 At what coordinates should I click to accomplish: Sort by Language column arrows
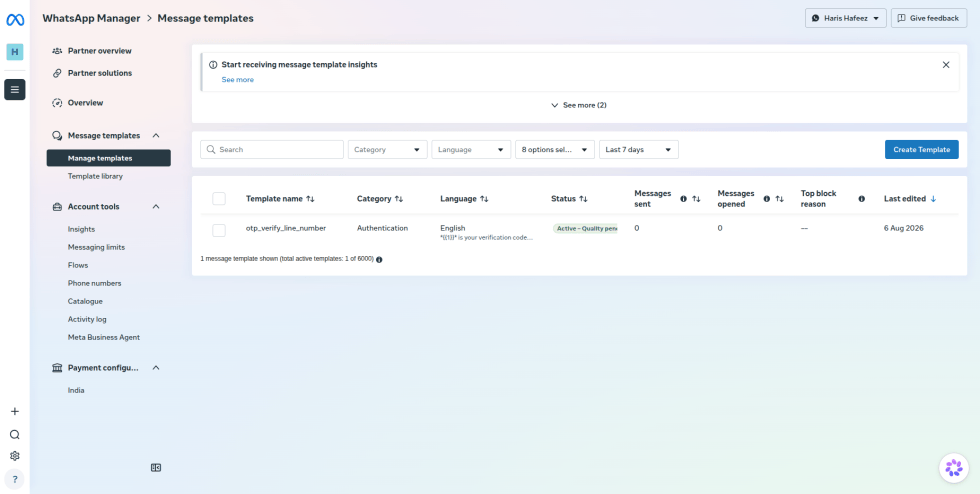[x=484, y=199]
